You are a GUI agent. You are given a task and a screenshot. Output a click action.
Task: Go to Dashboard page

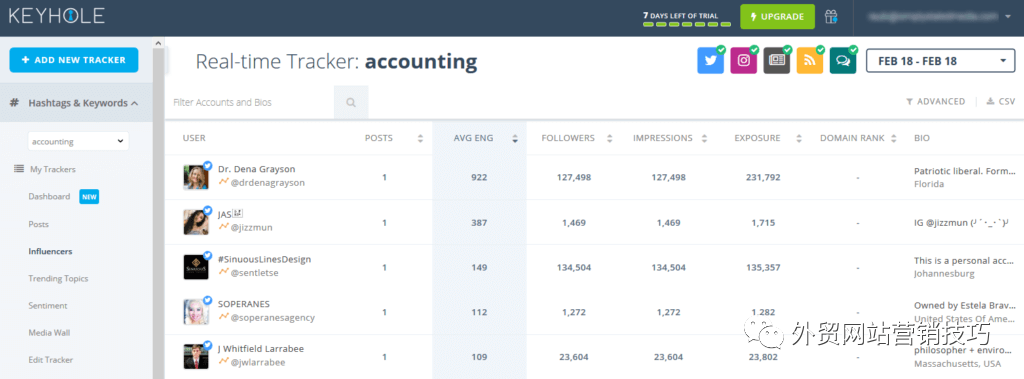coord(49,196)
